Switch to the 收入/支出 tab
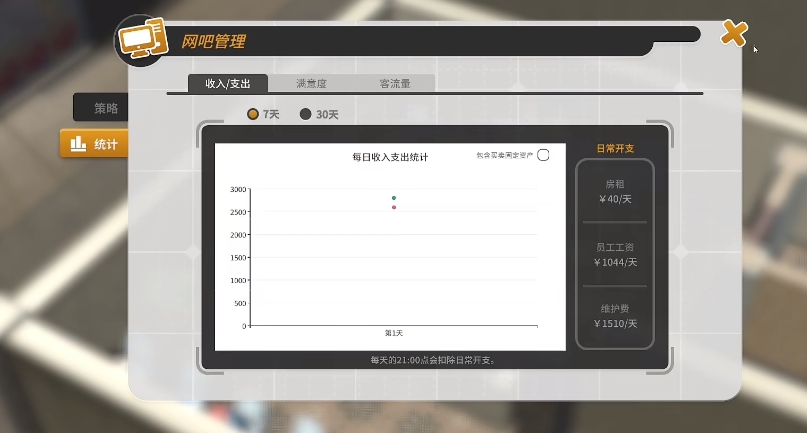This screenshot has width=807, height=433. click(x=227, y=83)
